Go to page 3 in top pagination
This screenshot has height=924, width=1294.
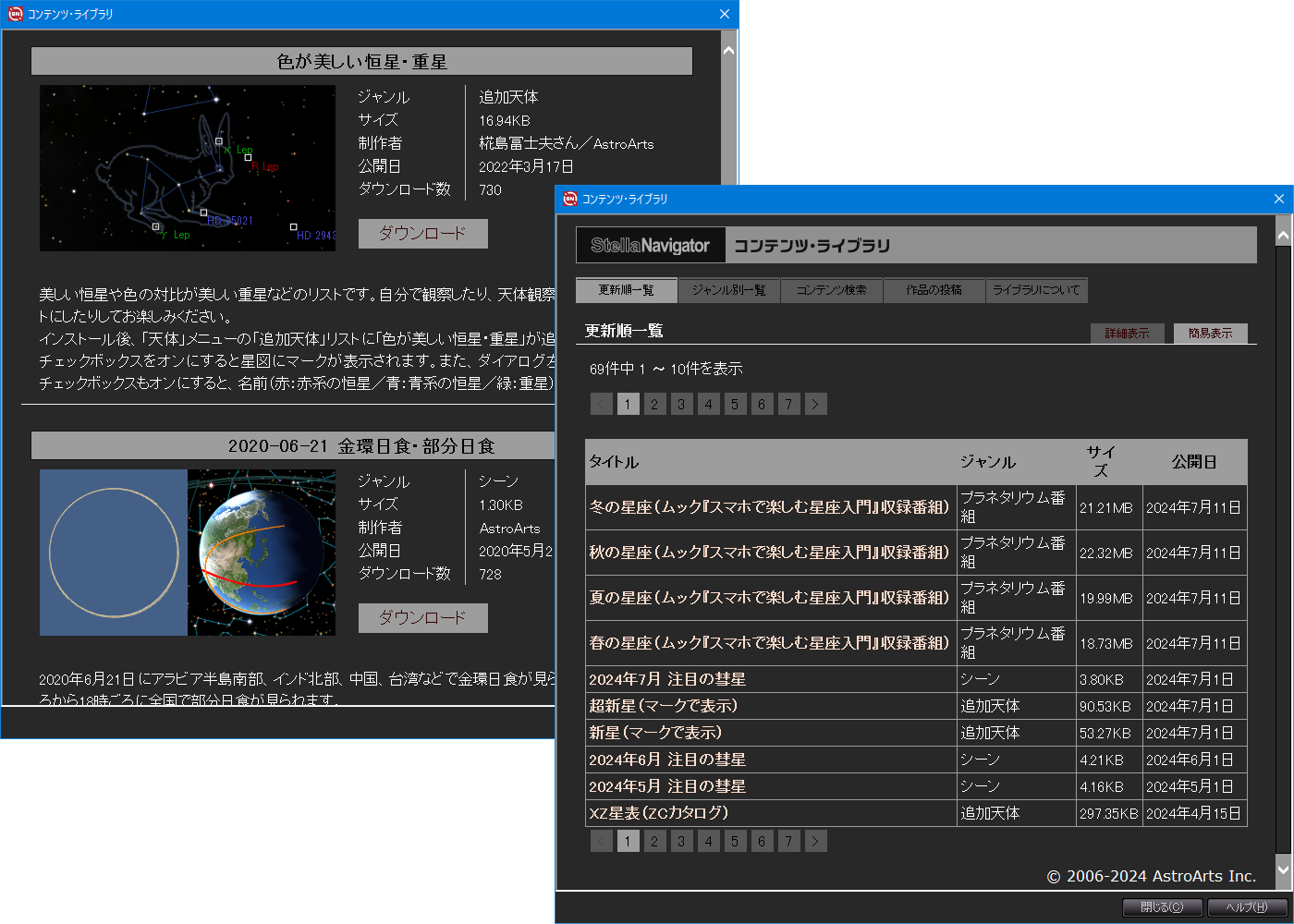click(681, 404)
